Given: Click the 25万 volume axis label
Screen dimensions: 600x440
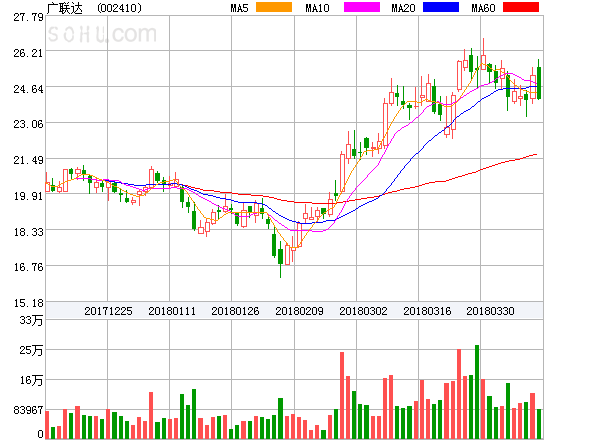Looking at the screenshot, I should 32,350.
